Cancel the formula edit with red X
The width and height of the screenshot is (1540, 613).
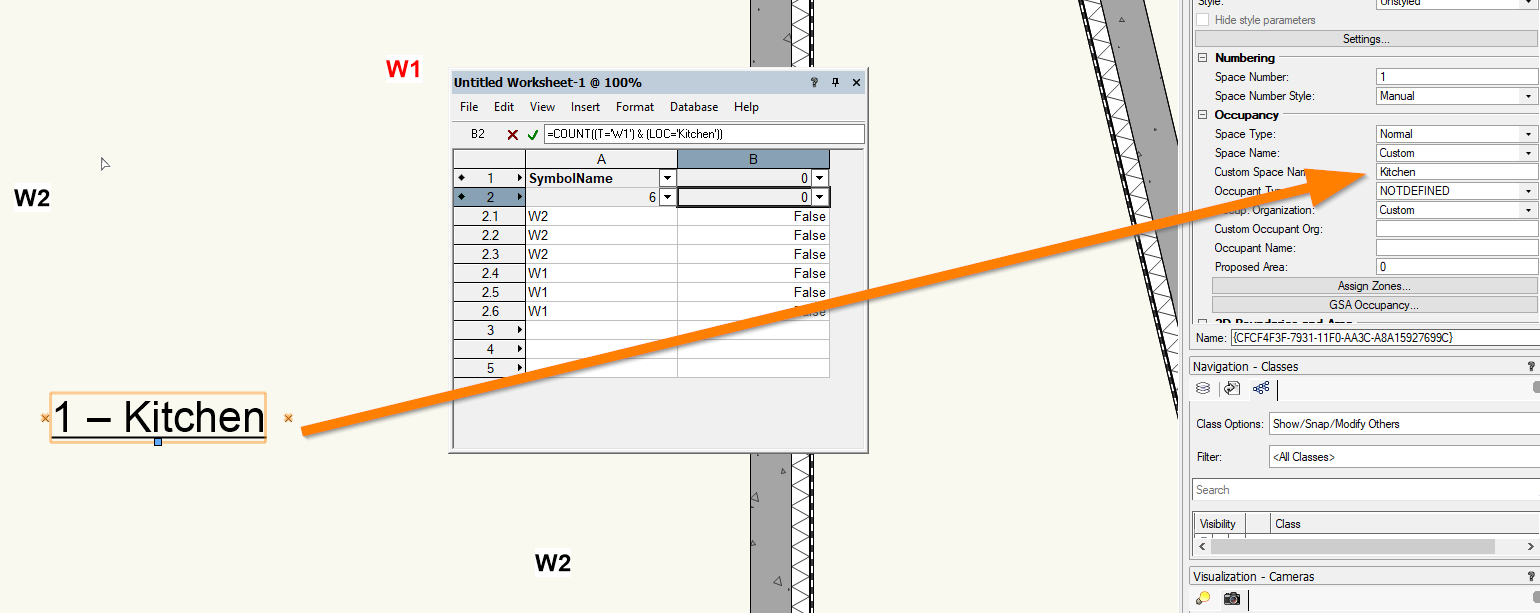512,134
